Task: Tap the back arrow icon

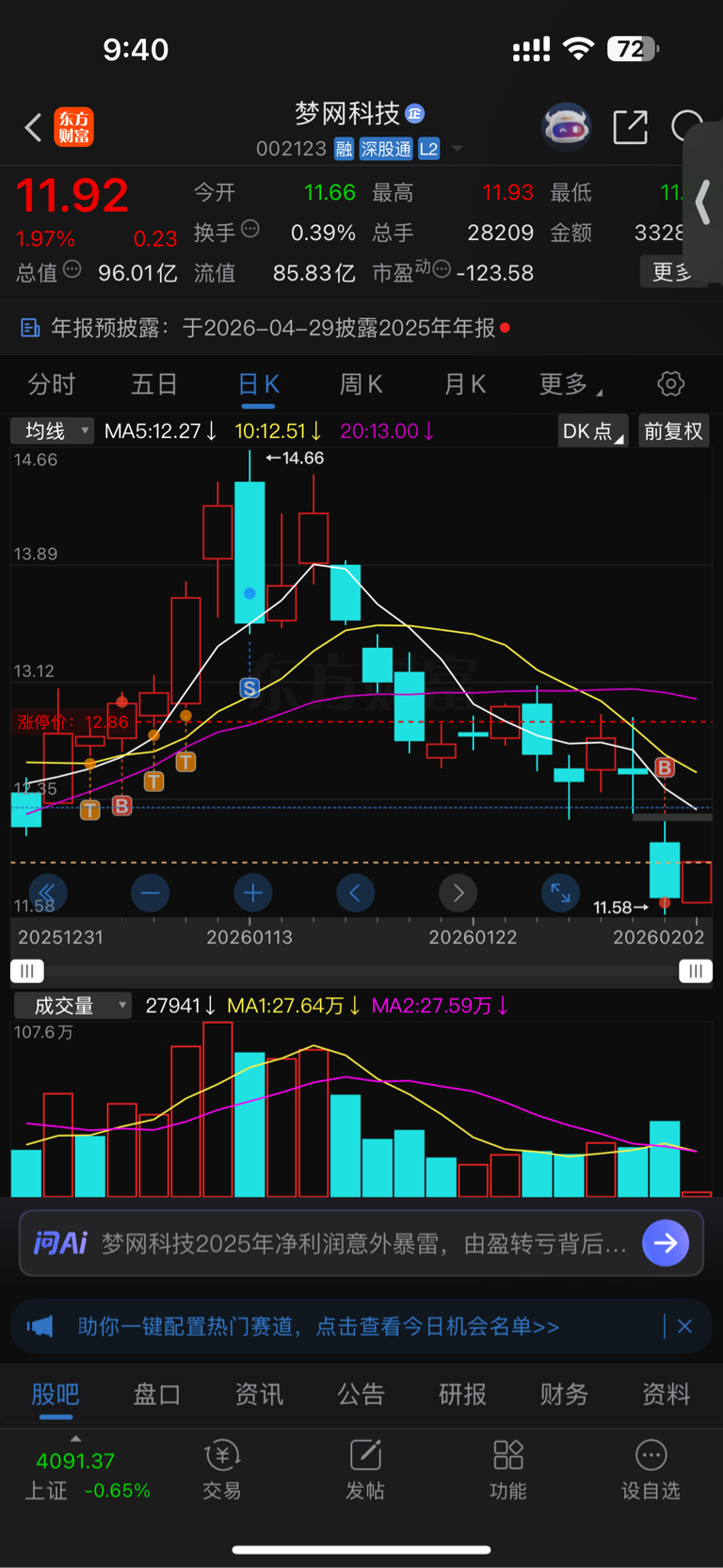Action: 33,127
